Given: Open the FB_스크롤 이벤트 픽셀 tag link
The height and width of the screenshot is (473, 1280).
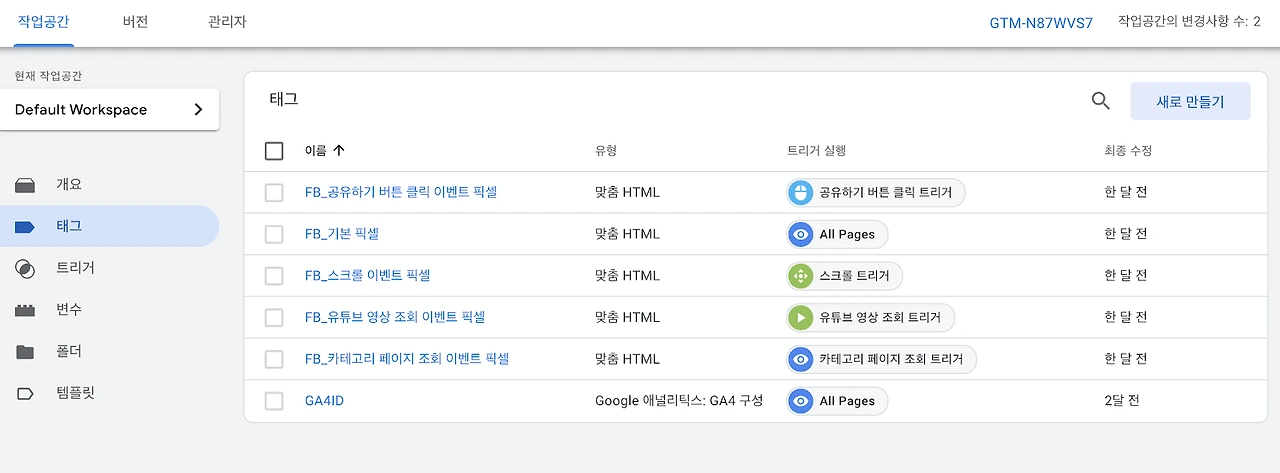Looking at the screenshot, I should (x=367, y=275).
